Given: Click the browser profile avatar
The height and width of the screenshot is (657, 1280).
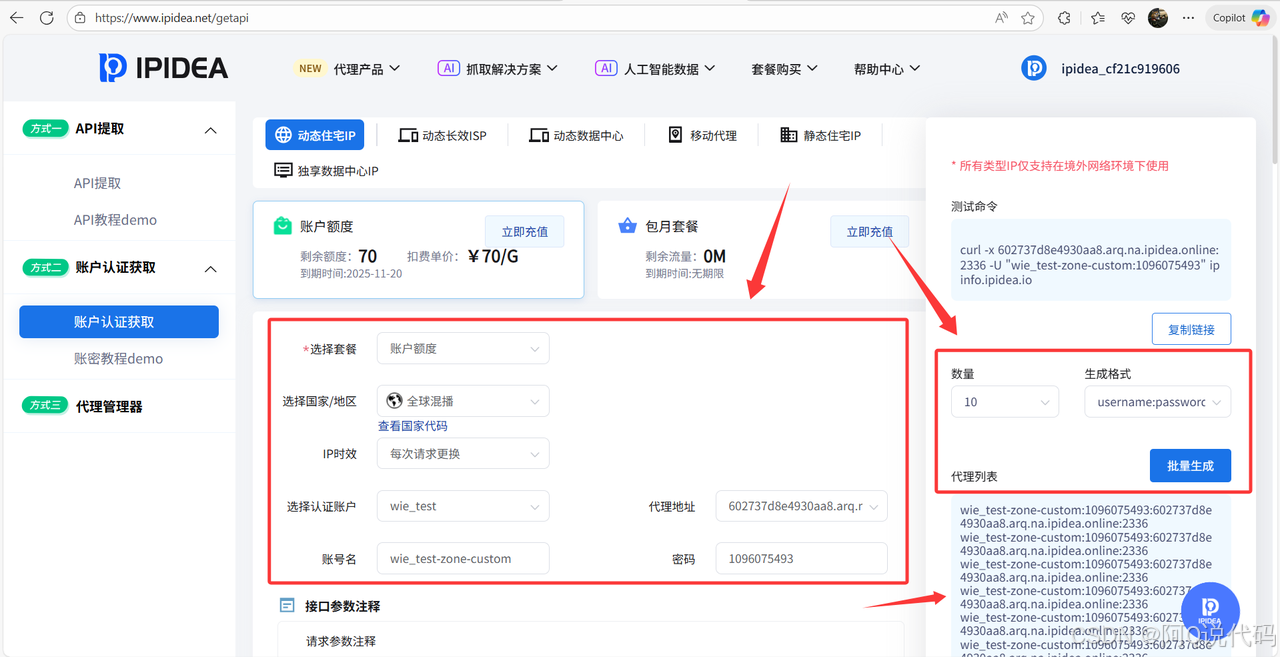Looking at the screenshot, I should [1158, 18].
